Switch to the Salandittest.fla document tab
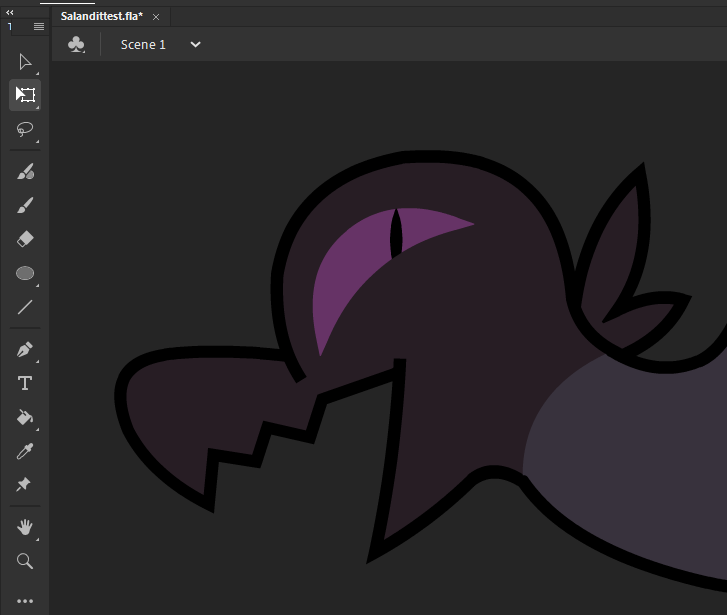727x615 pixels. point(102,16)
